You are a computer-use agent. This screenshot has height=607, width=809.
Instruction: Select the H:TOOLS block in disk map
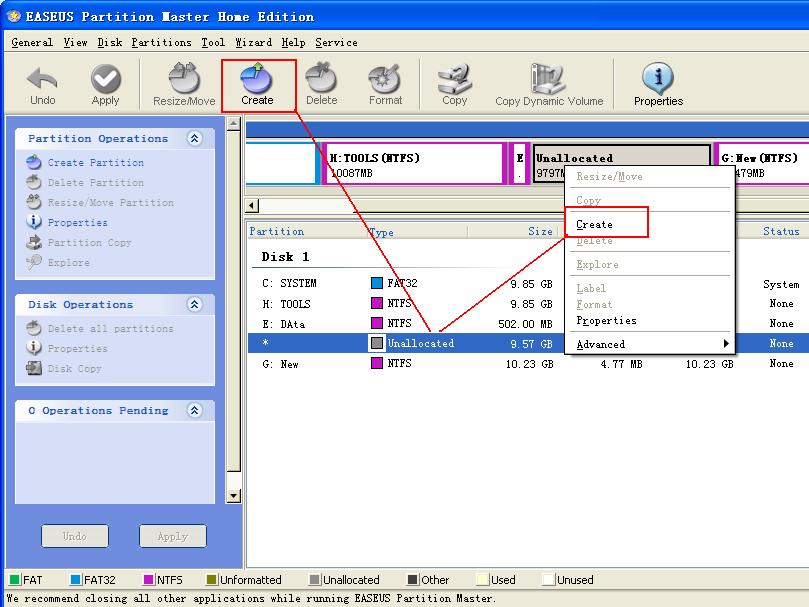point(414,164)
